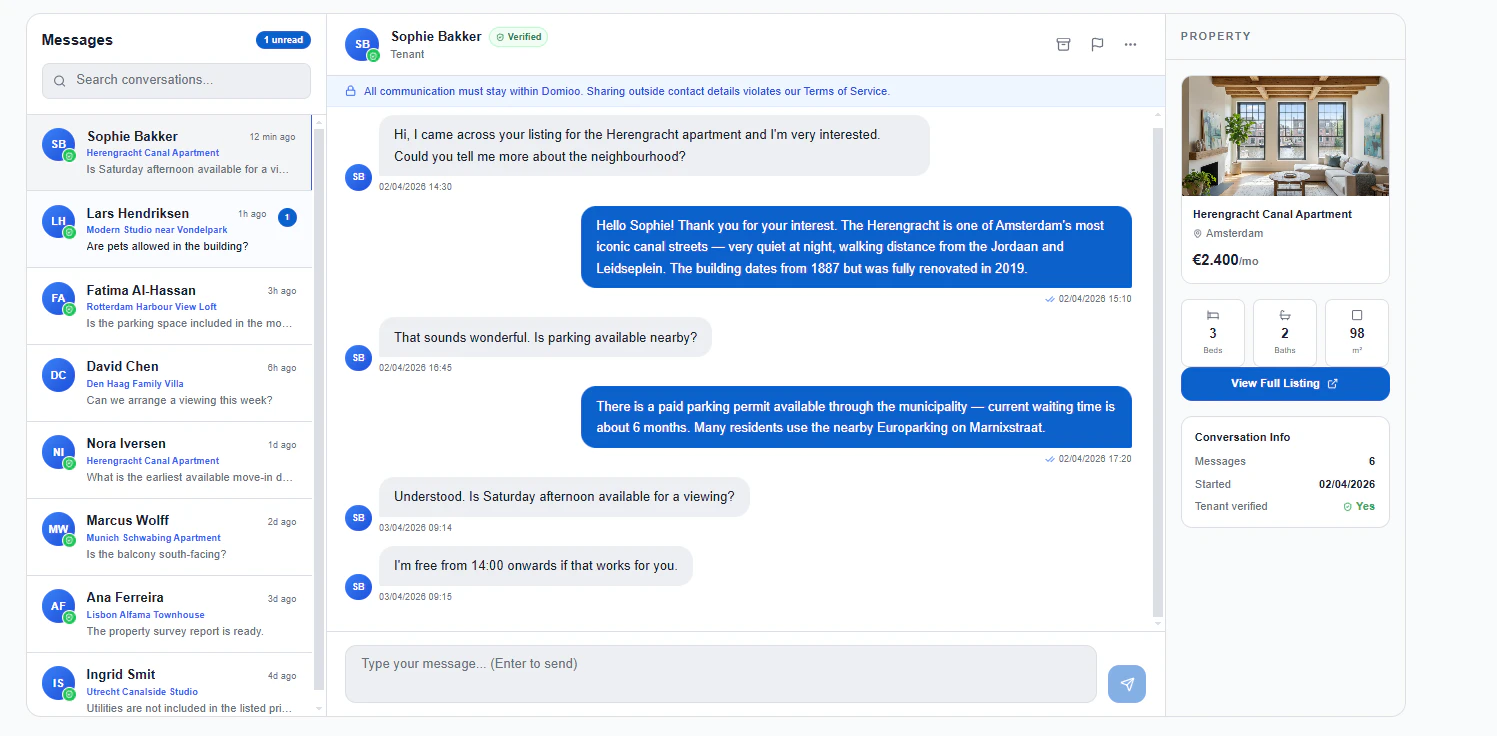The image size is (1497, 736).
Task: Open the conversation with Lars Hendriksen
Action: point(170,230)
